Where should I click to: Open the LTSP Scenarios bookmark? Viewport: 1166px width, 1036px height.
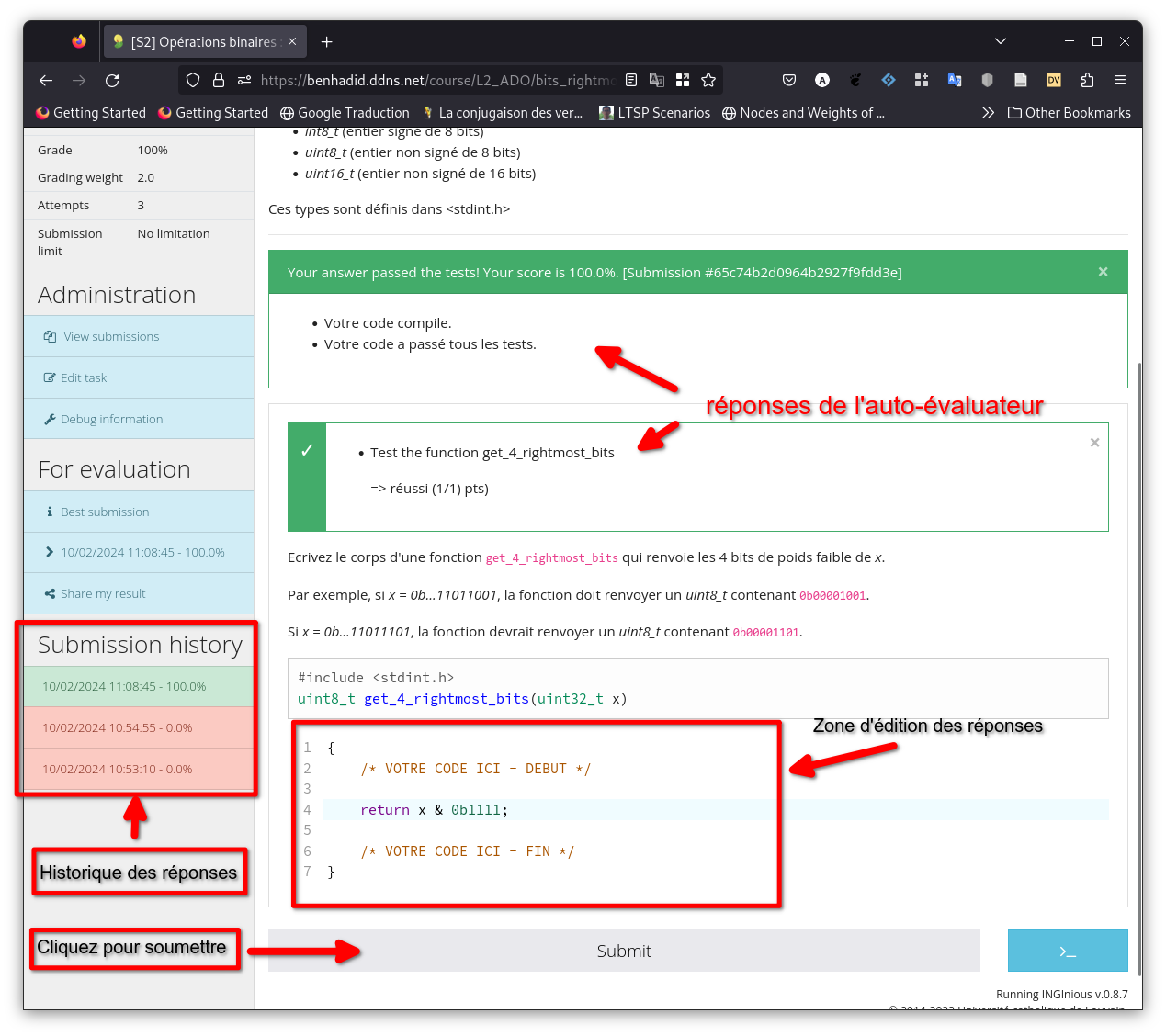pyautogui.click(x=654, y=113)
